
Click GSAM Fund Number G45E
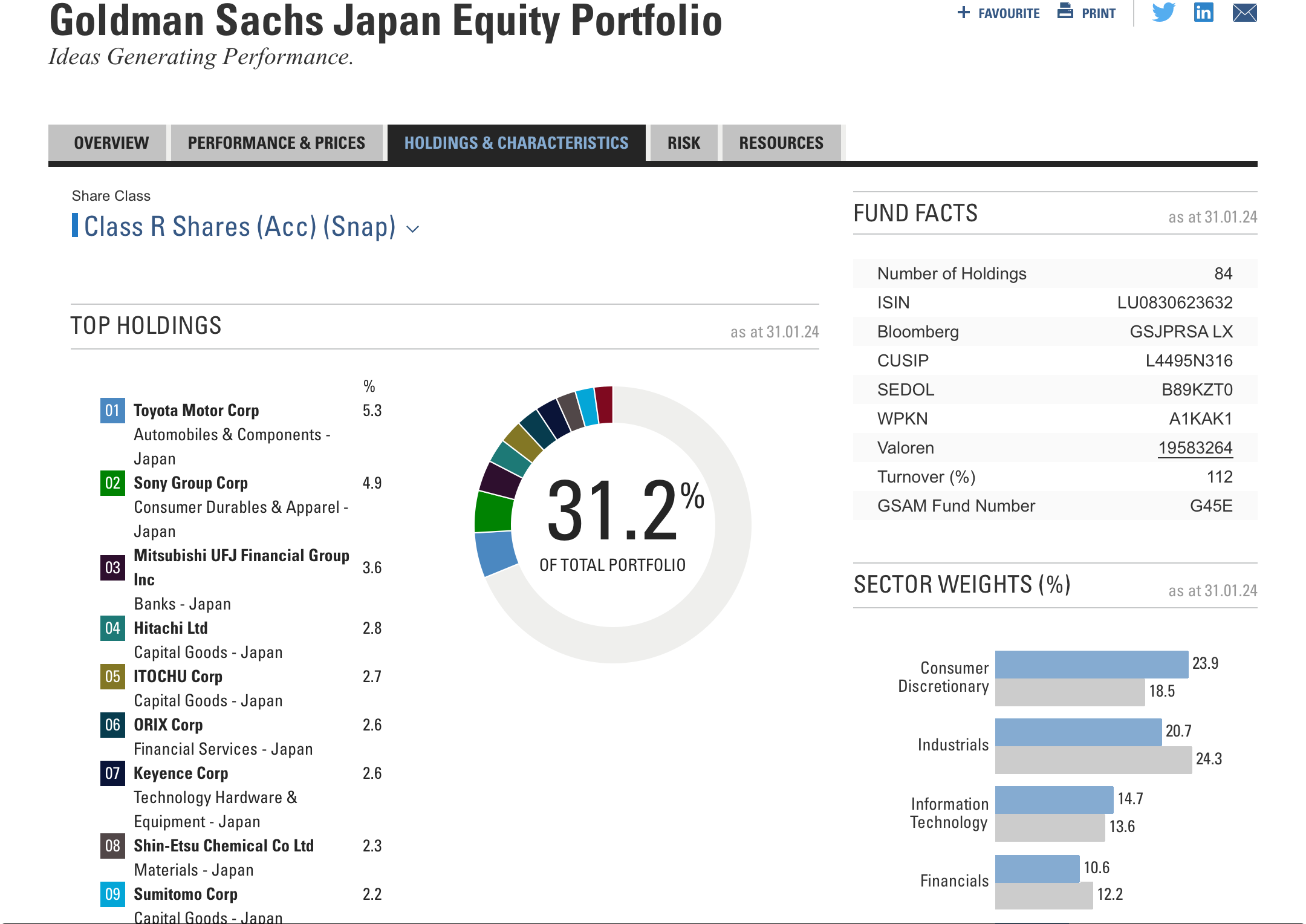[x=1211, y=506]
